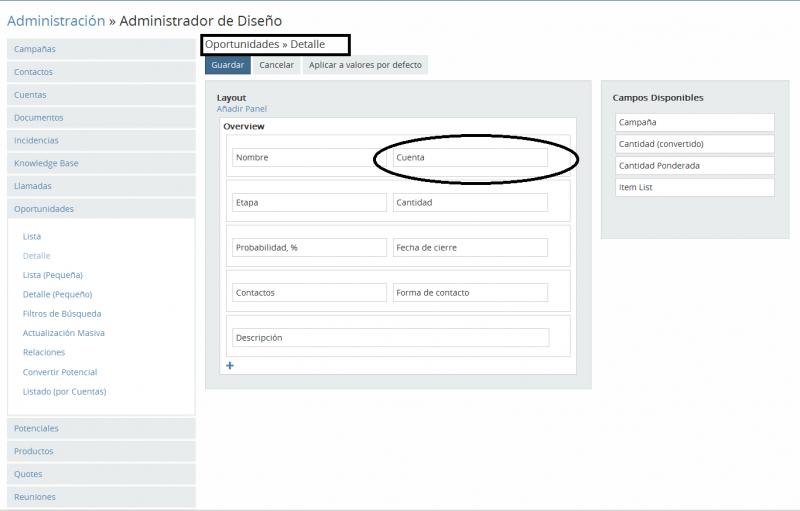
Task: Open the Lista layout under Oportunidades
Action: [x=32, y=237]
